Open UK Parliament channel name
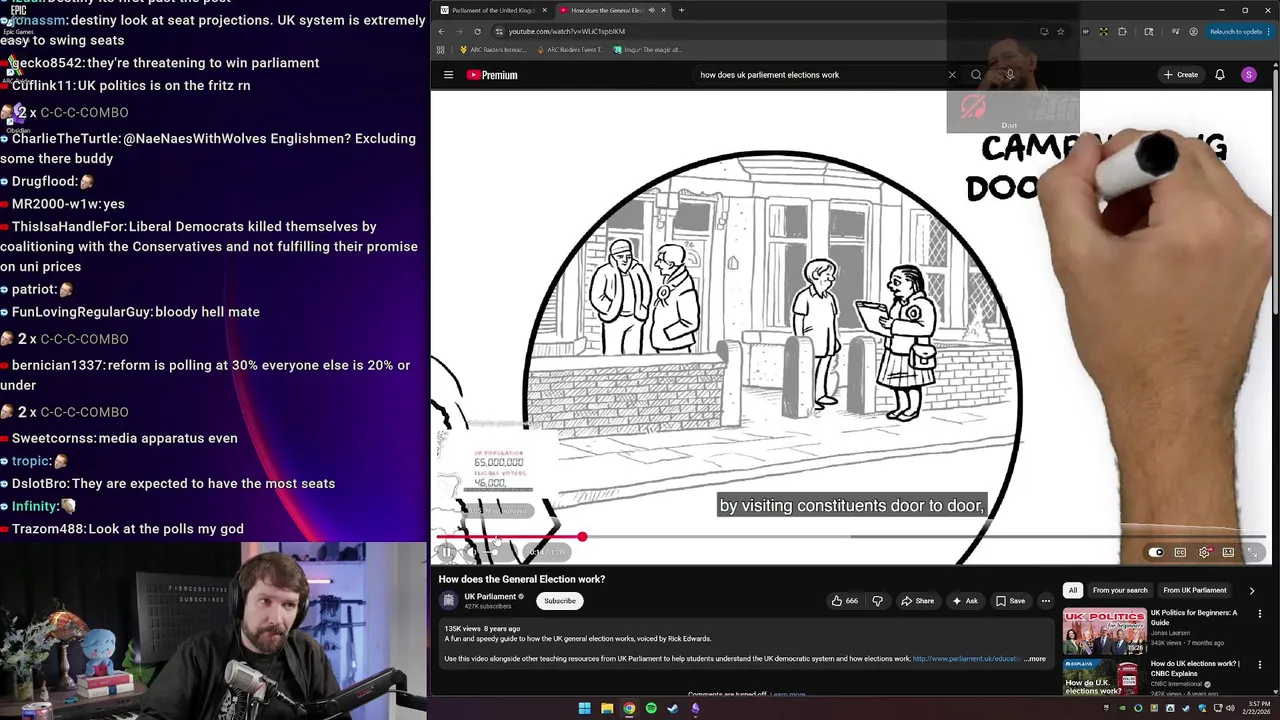 pos(490,596)
